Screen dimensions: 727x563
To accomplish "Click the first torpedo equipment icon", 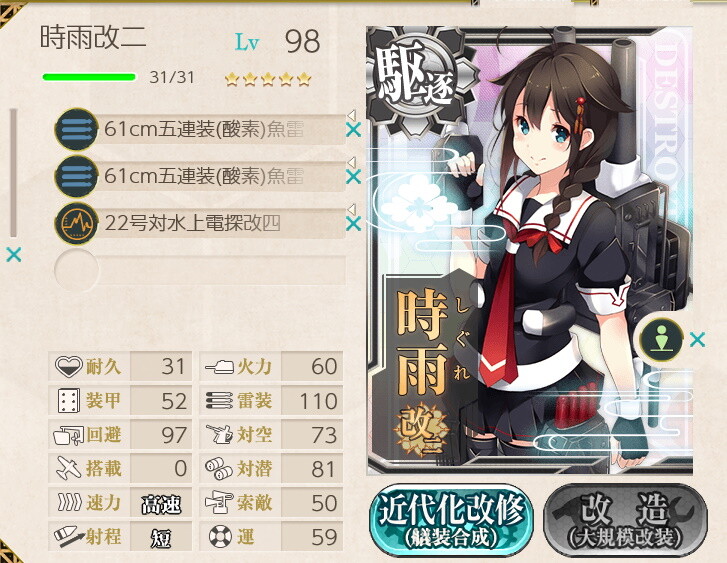I will point(76,129).
